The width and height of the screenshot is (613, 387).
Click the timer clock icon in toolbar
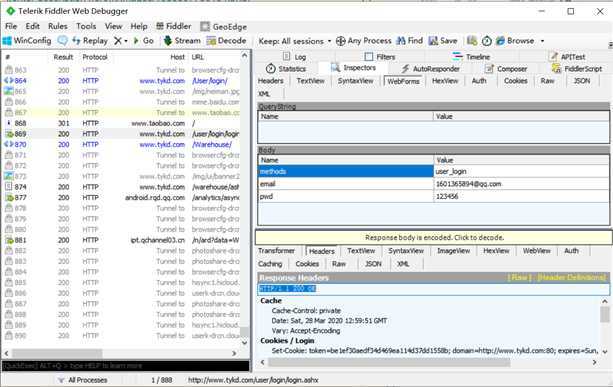coord(487,41)
